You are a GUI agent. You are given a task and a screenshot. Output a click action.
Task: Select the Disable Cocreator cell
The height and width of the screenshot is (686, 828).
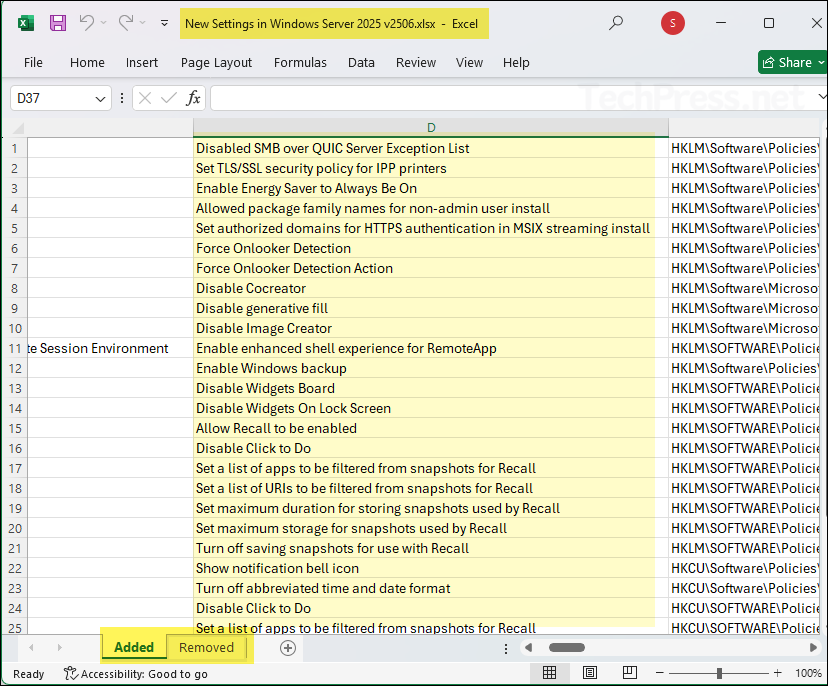click(x=251, y=288)
